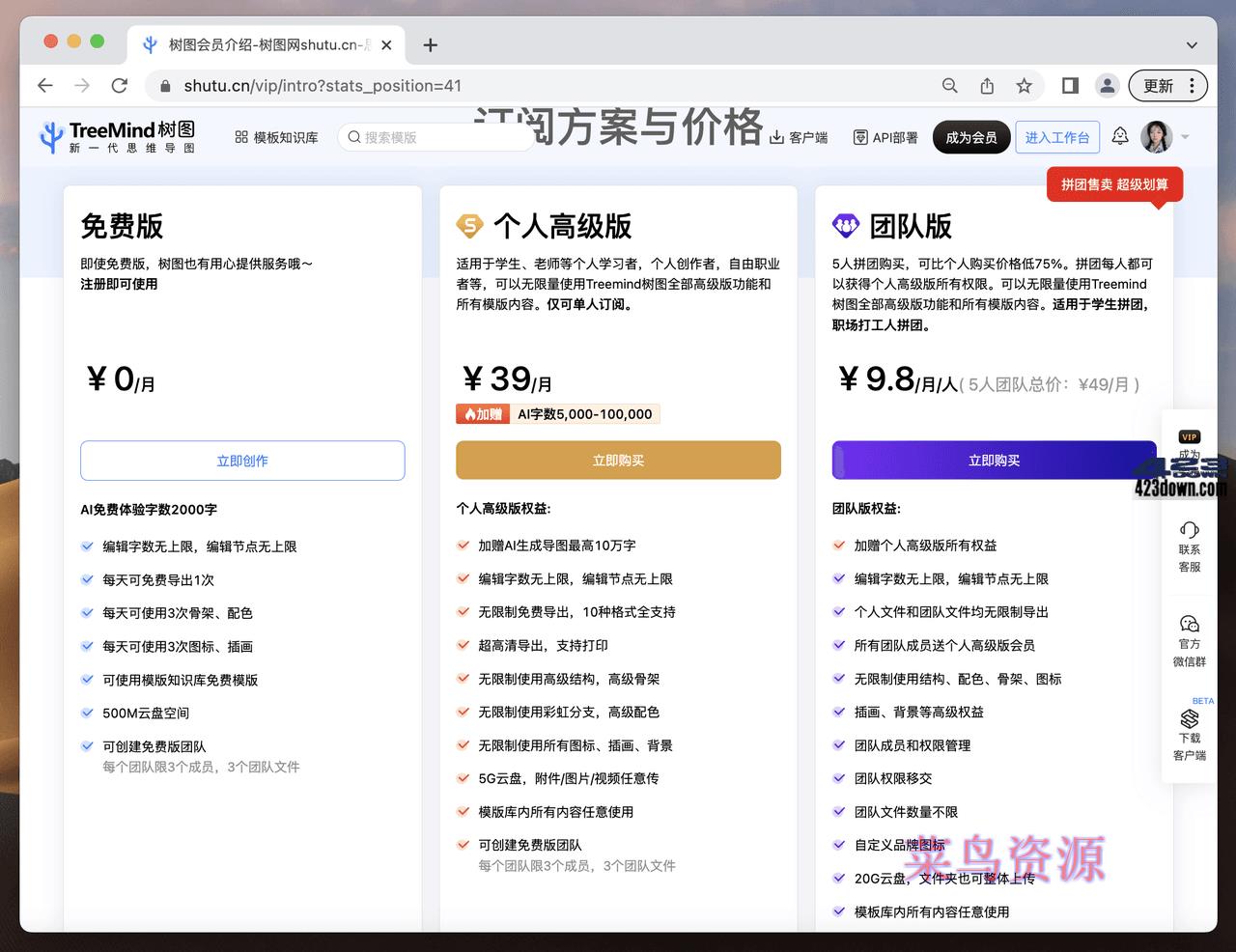This screenshot has height=952, width=1236.
Task: Click the 成为会员 membership button
Action: pyautogui.click(x=970, y=137)
